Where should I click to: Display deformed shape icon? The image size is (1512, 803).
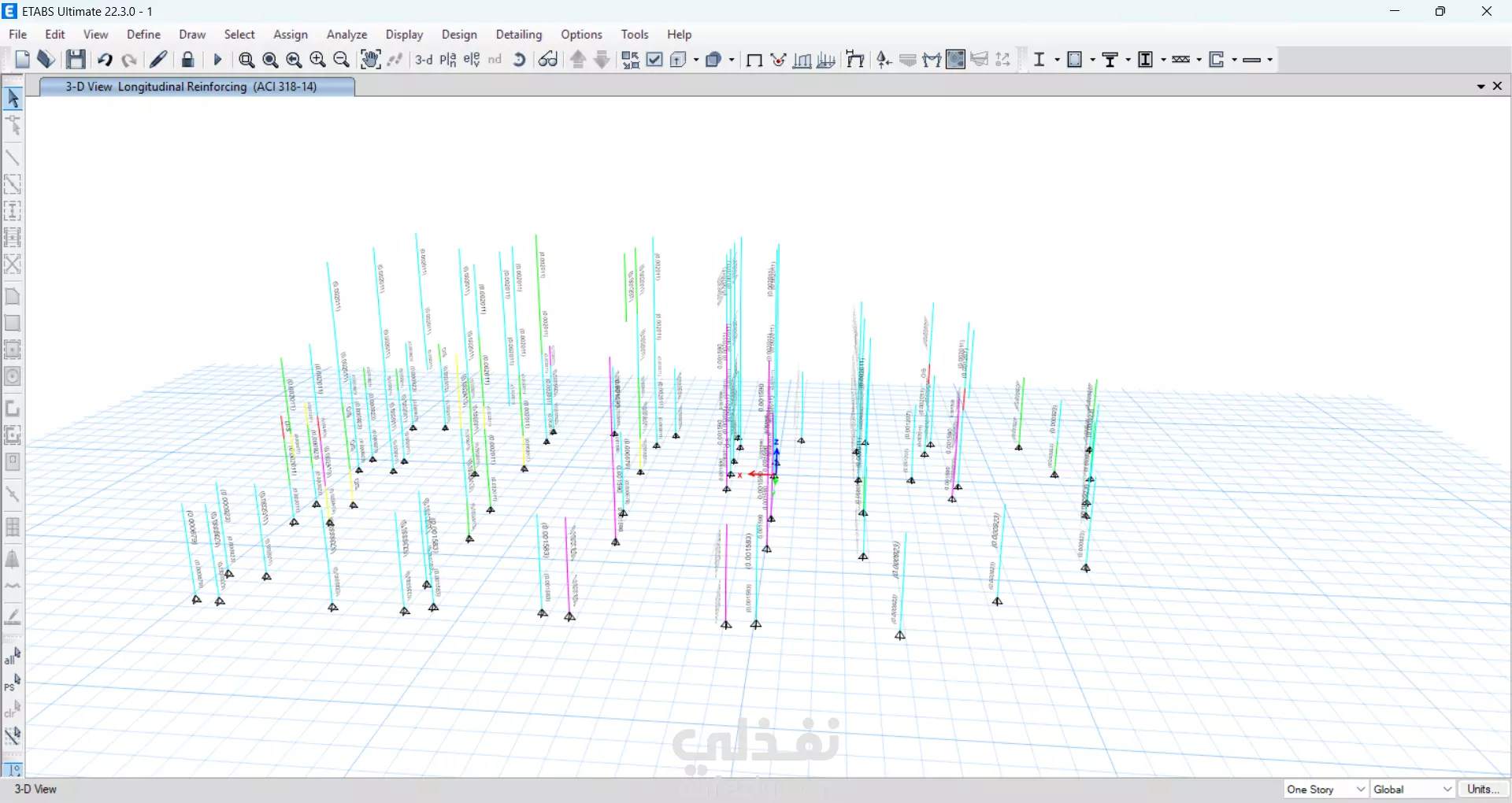pyautogui.click(x=779, y=60)
